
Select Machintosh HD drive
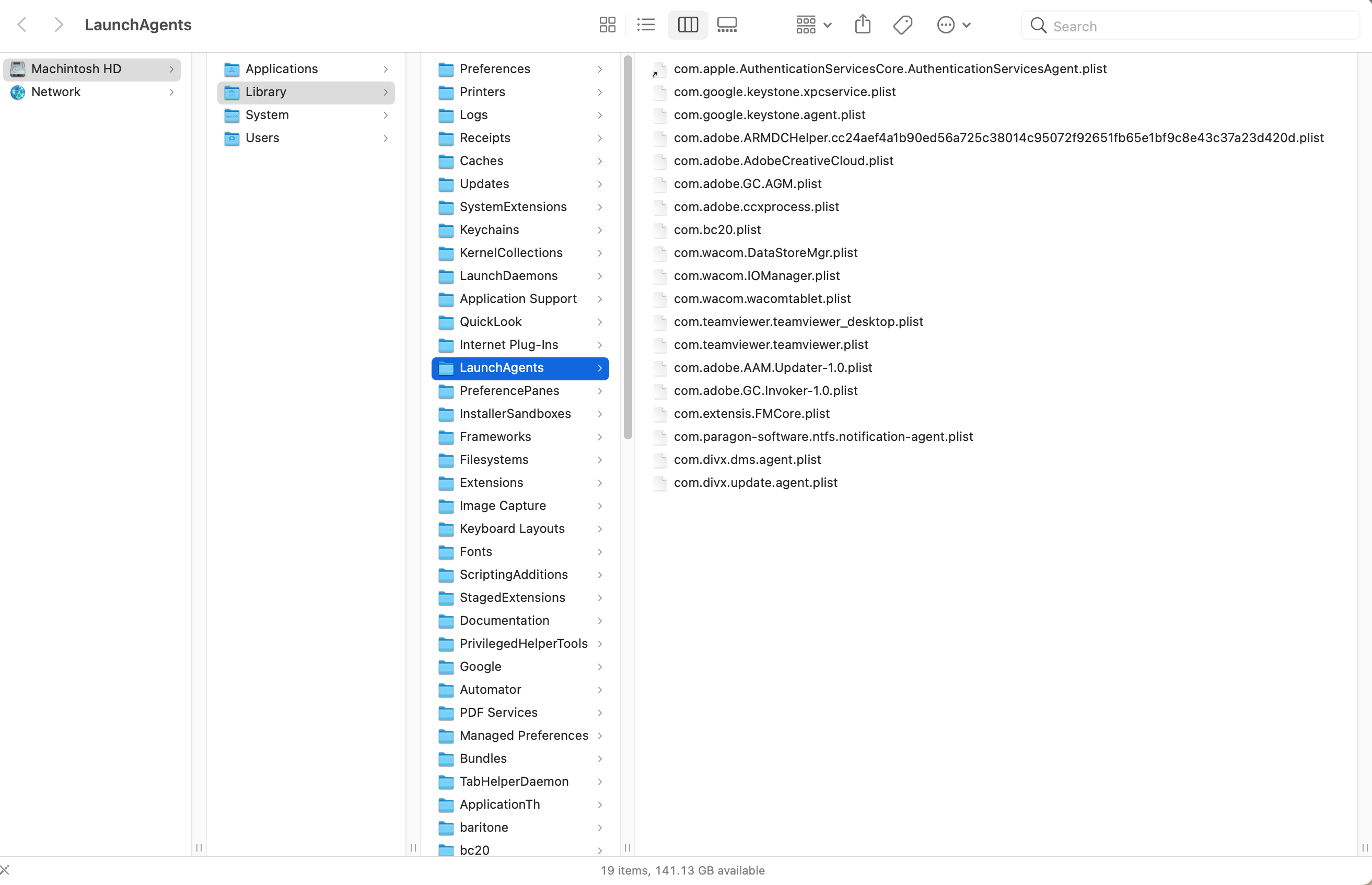point(76,69)
